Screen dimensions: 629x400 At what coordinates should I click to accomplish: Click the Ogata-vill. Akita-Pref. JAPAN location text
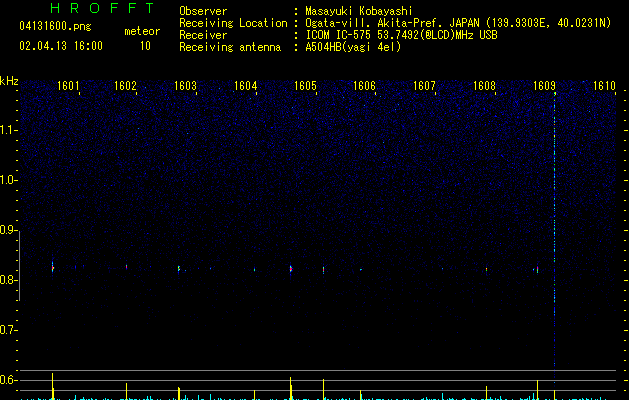392,23
